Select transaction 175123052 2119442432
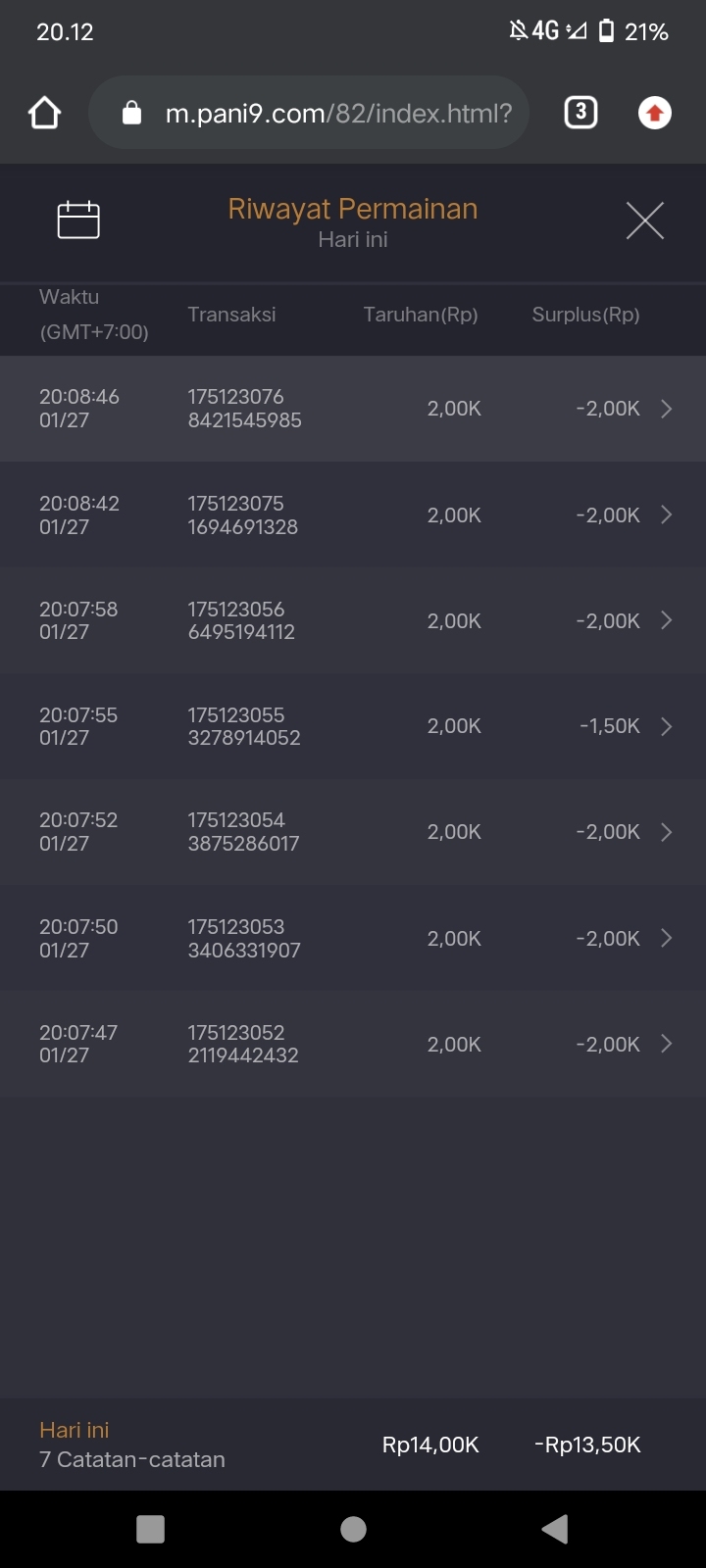 coord(243,1044)
